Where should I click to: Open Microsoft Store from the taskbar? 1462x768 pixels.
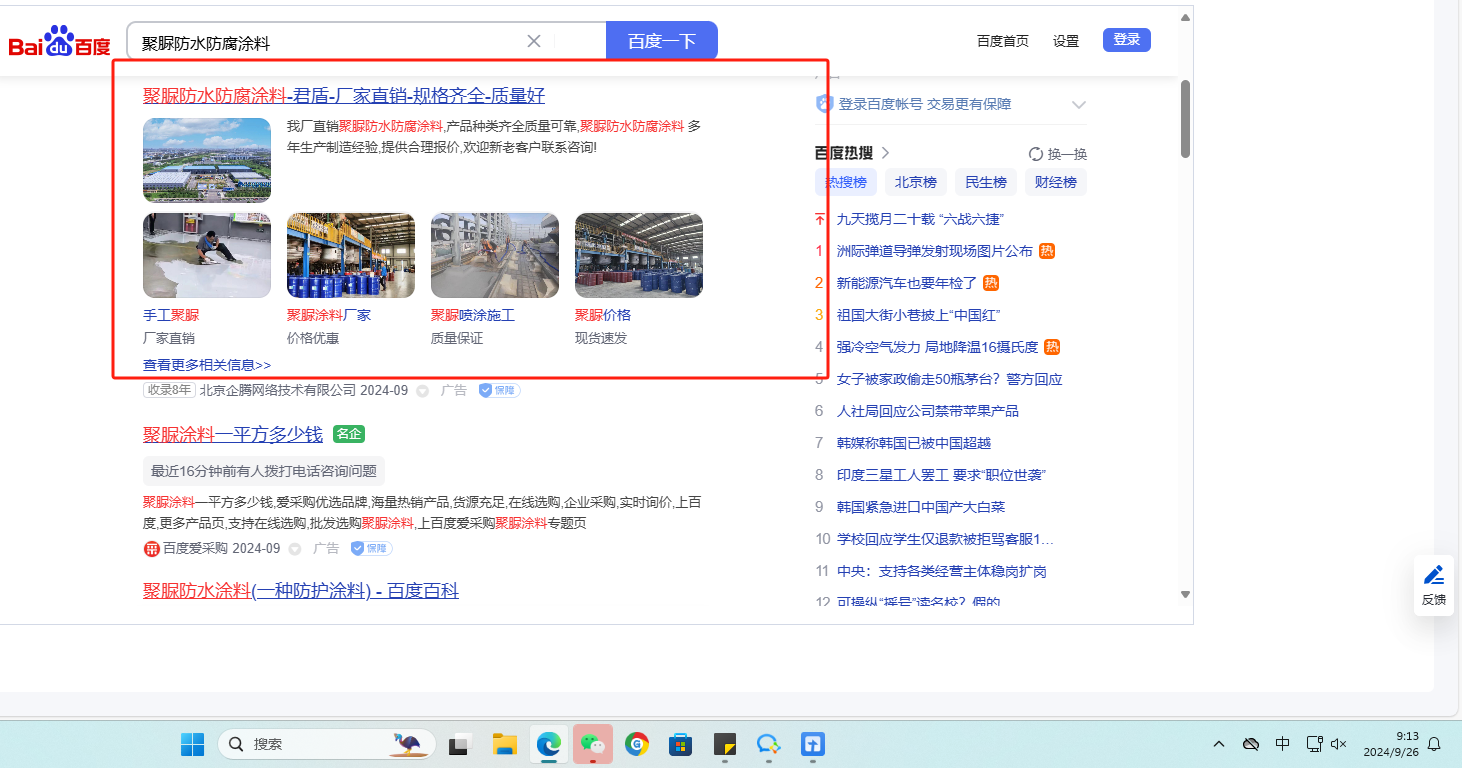pyautogui.click(x=681, y=744)
